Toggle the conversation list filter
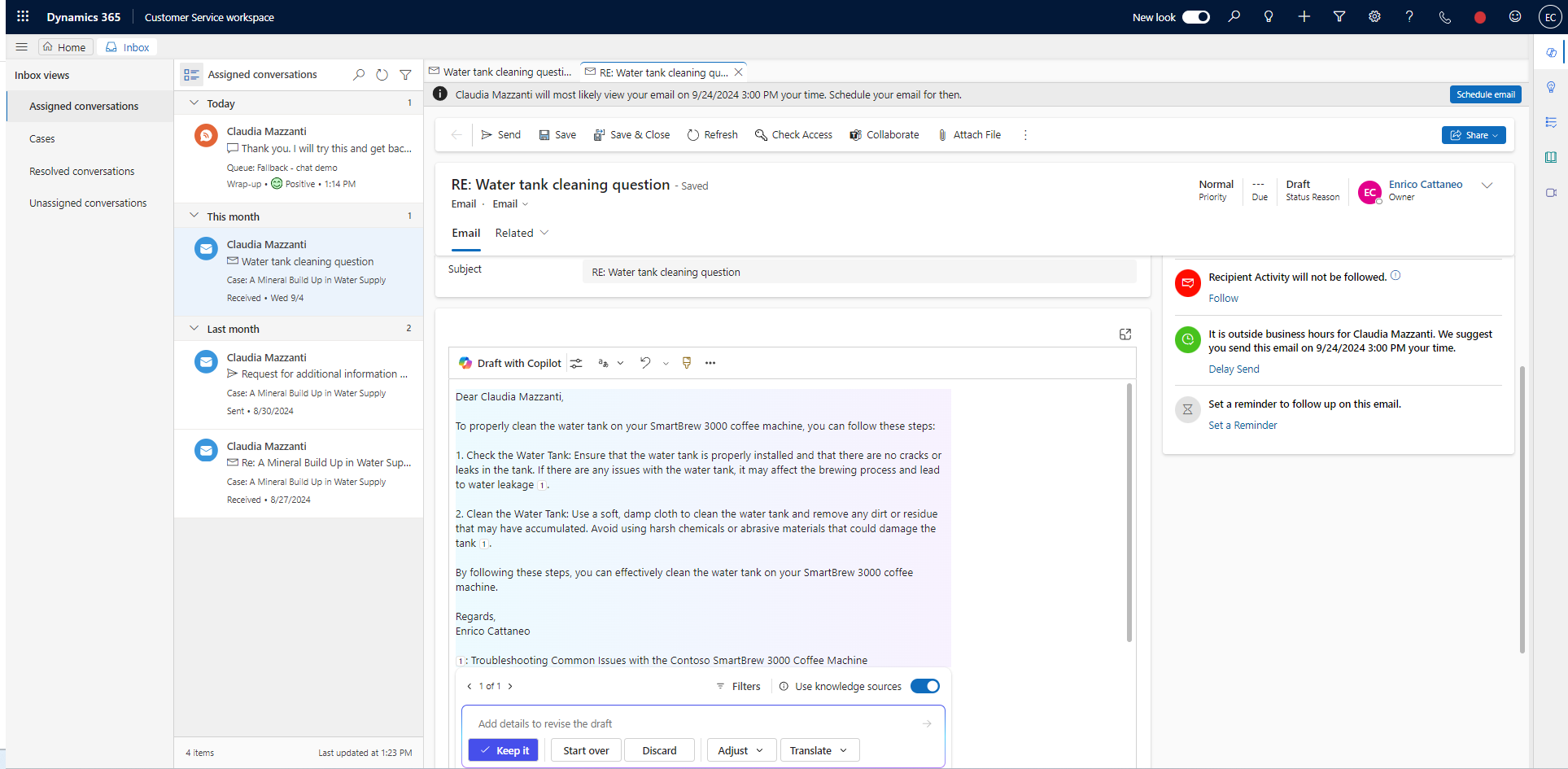1568x769 pixels. coord(406,74)
